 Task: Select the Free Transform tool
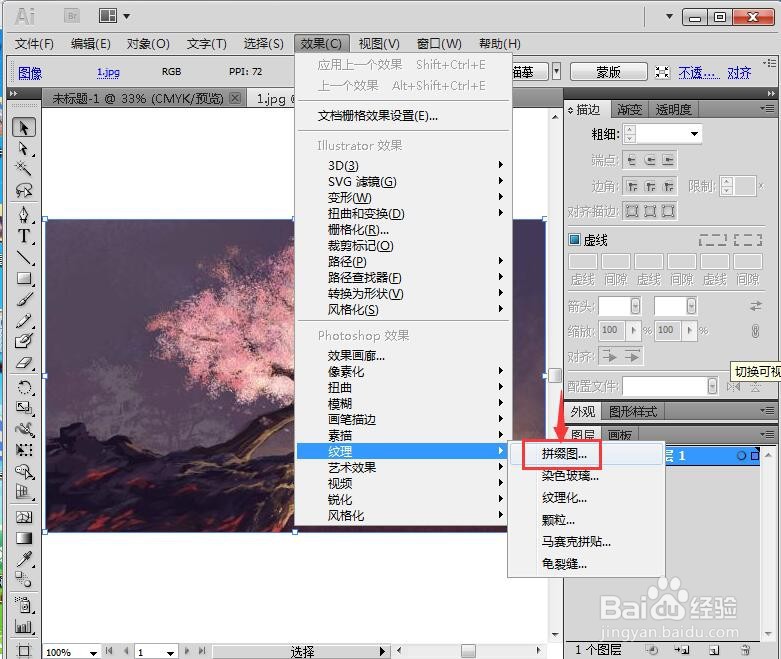(23, 450)
